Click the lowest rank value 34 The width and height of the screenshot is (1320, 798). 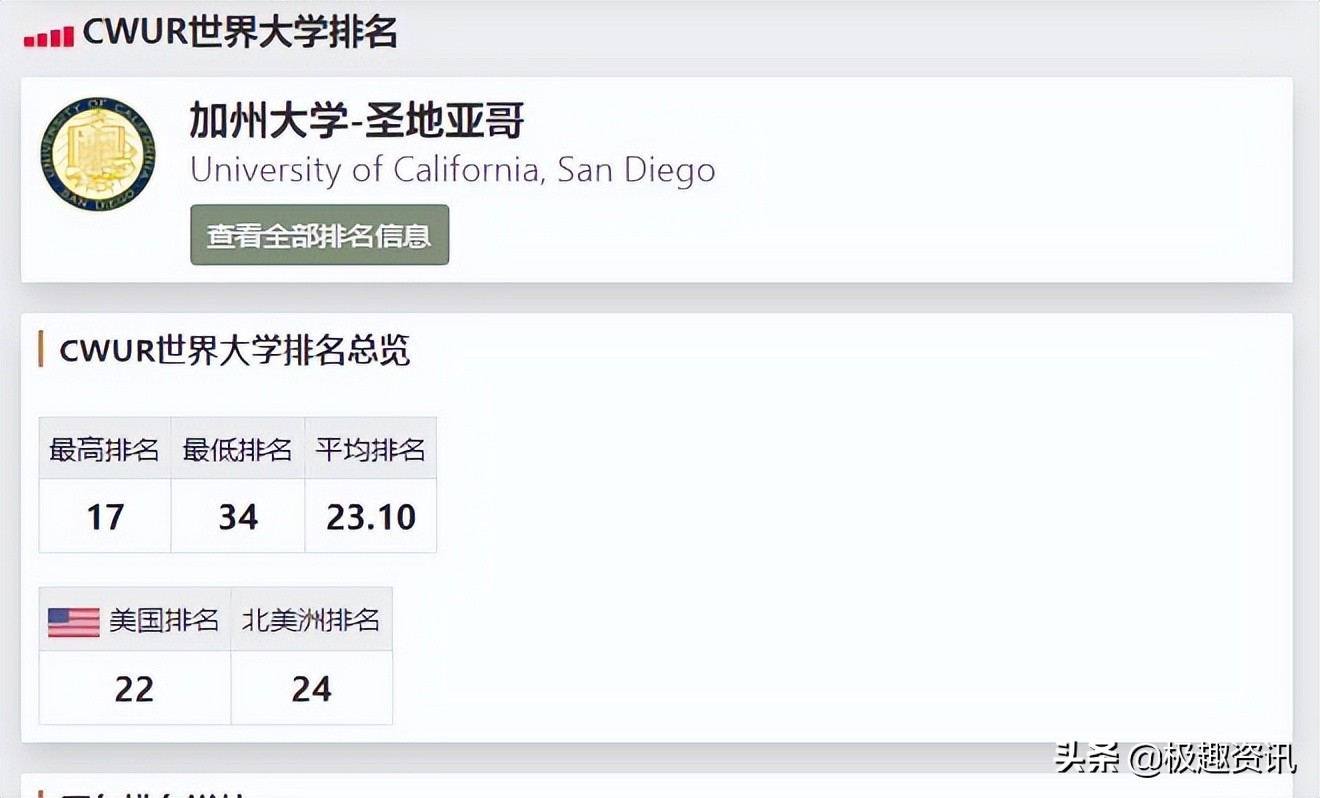pyautogui.click(x=238, y=516)
